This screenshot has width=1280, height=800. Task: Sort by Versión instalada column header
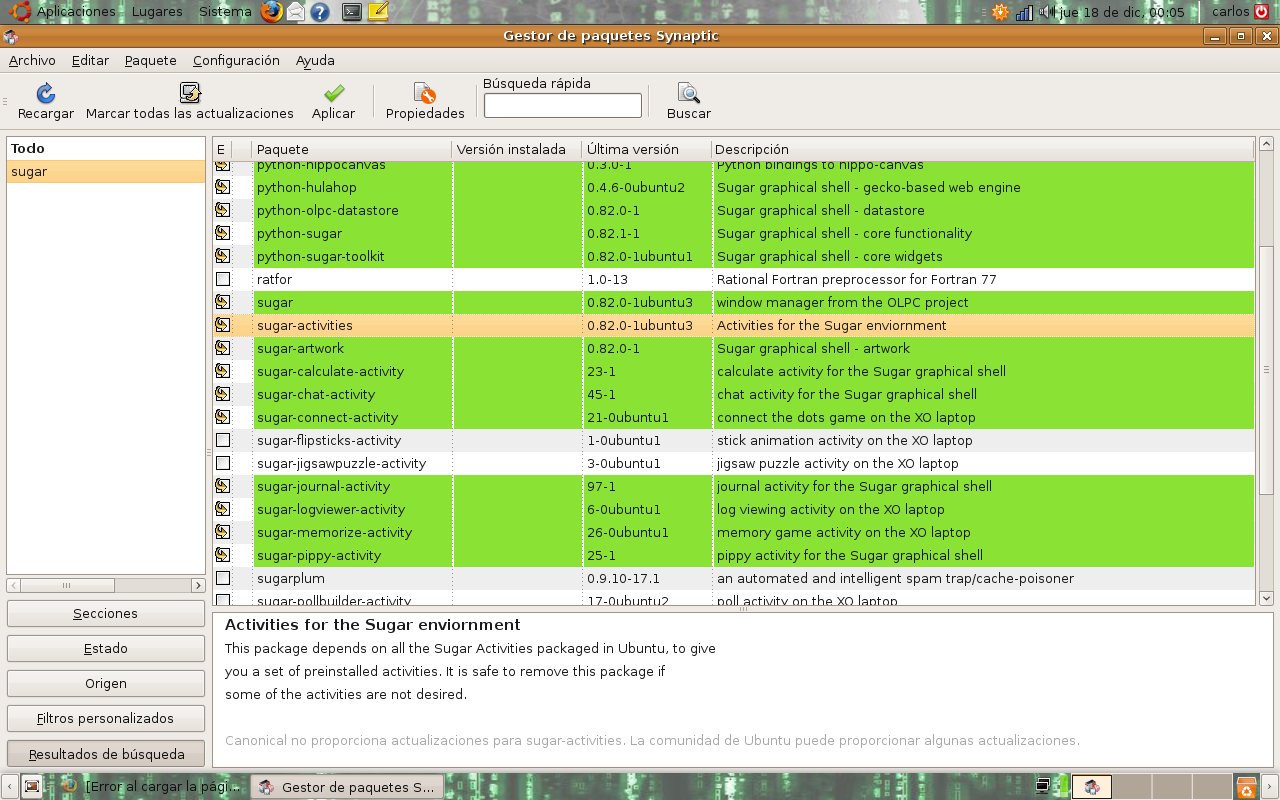coord(516,149)
